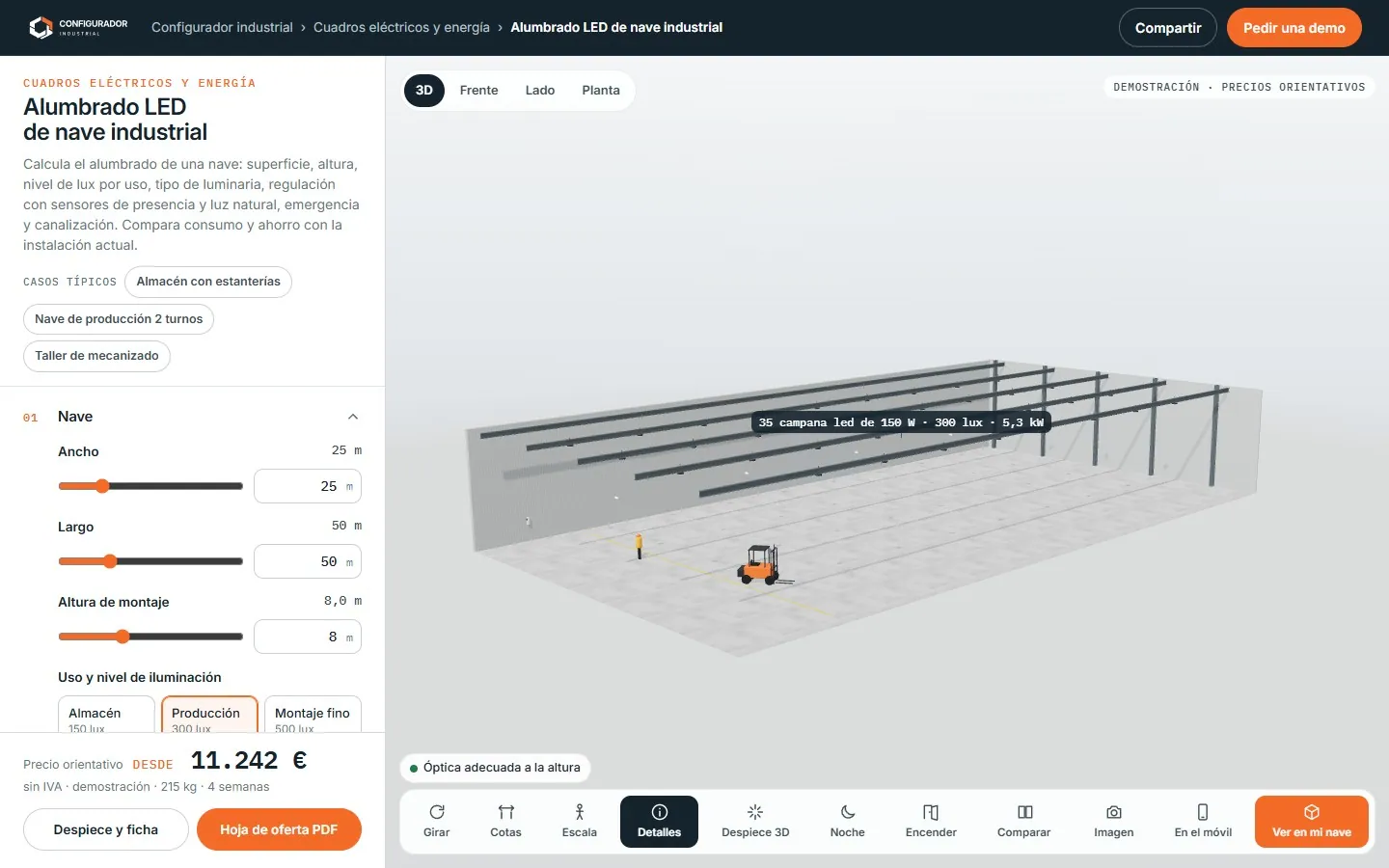
Task: Adjust the Largo slider
Action: click(x=150, y=561)
